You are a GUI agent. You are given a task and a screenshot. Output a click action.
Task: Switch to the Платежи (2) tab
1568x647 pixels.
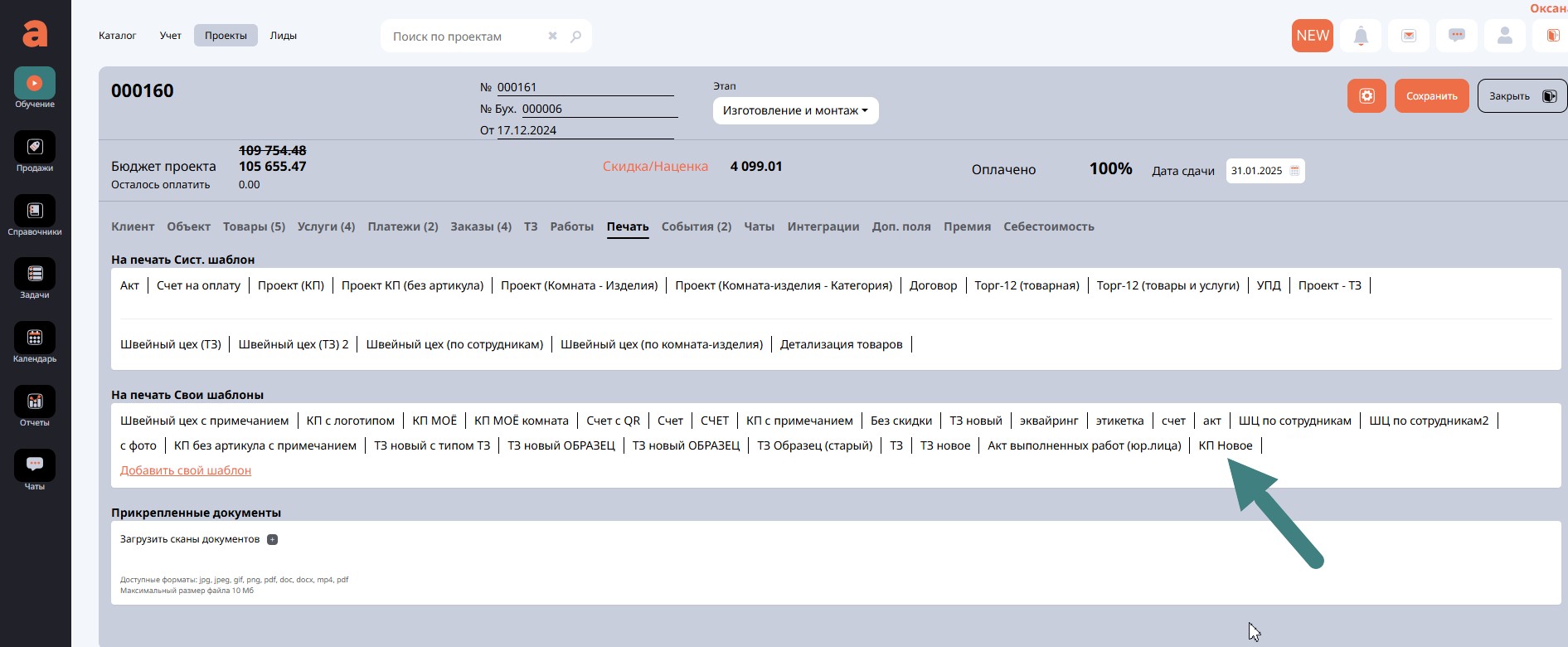[402, 226]
